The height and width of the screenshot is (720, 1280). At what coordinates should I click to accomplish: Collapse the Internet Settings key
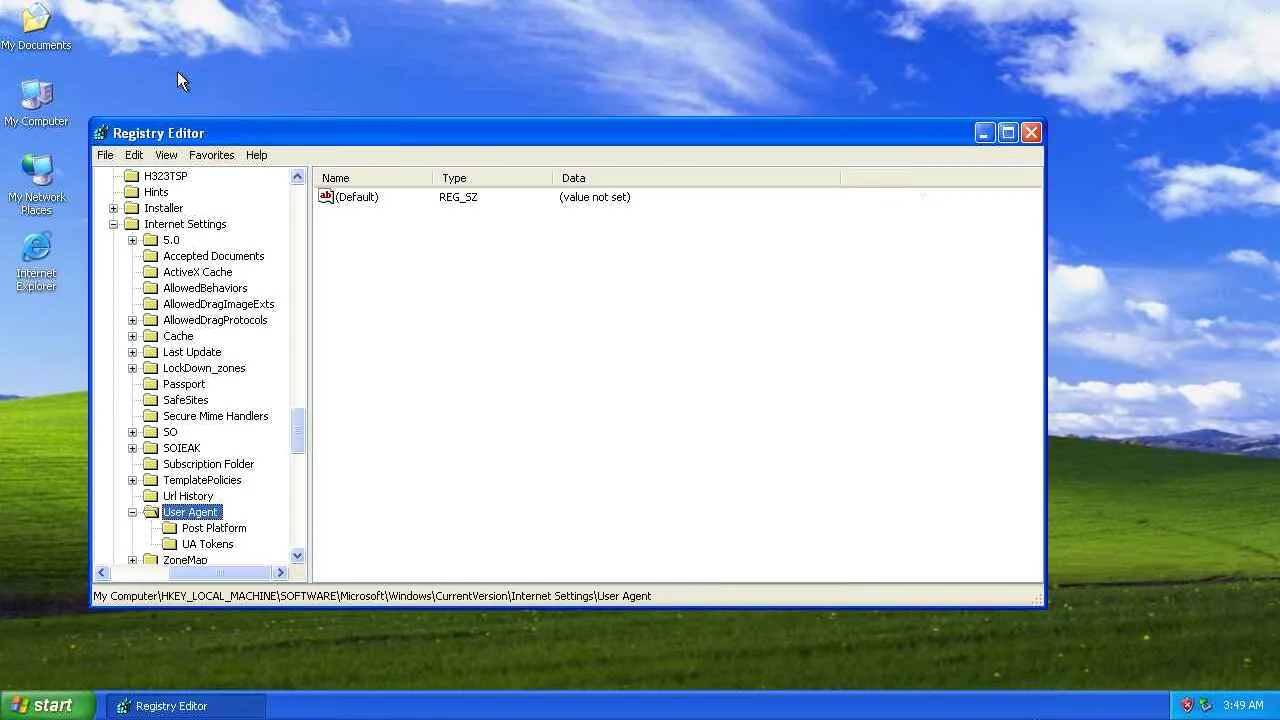click(114, 224)
